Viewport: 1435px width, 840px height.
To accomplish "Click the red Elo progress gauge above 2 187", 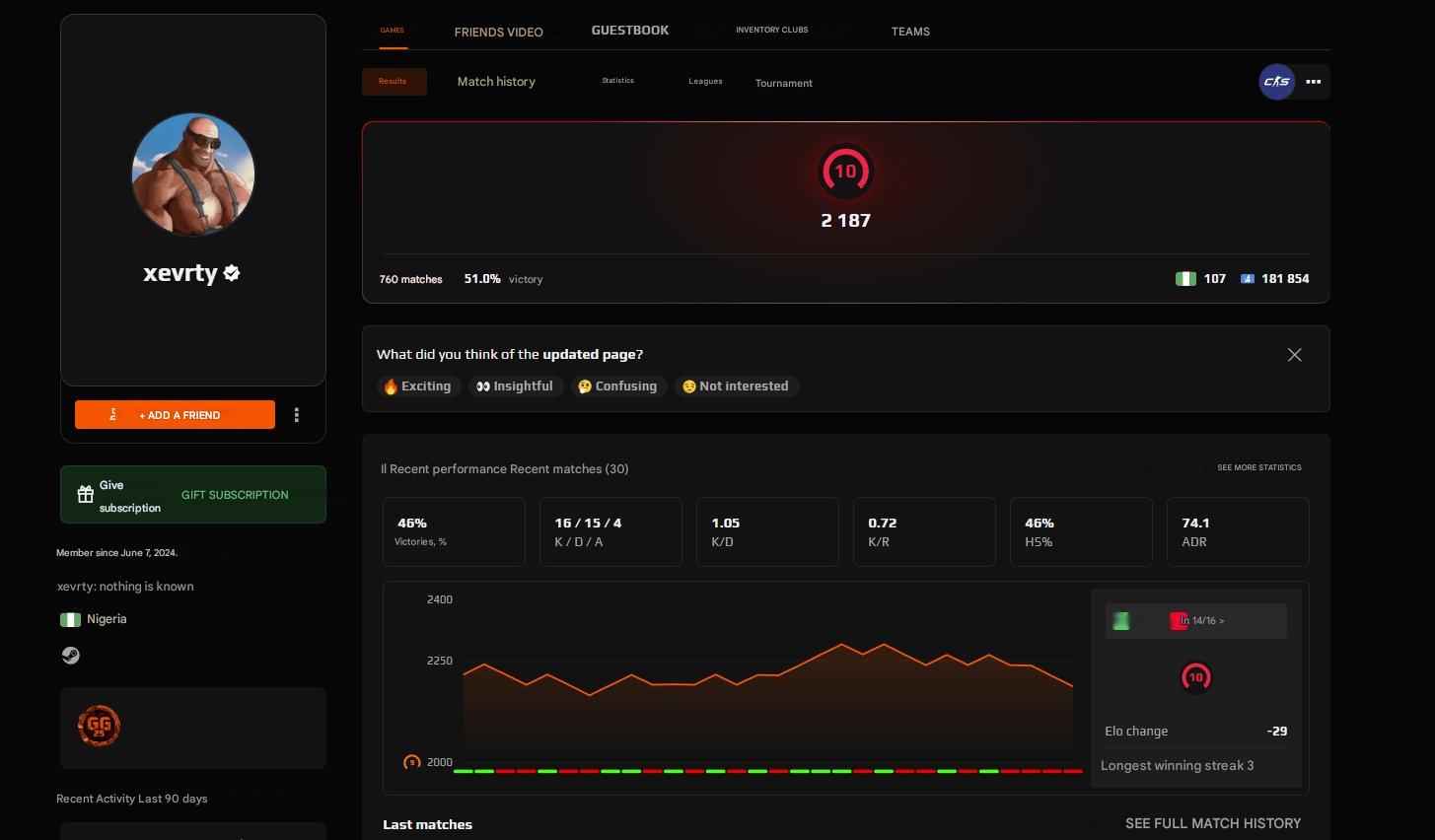I will coord(845,171).
